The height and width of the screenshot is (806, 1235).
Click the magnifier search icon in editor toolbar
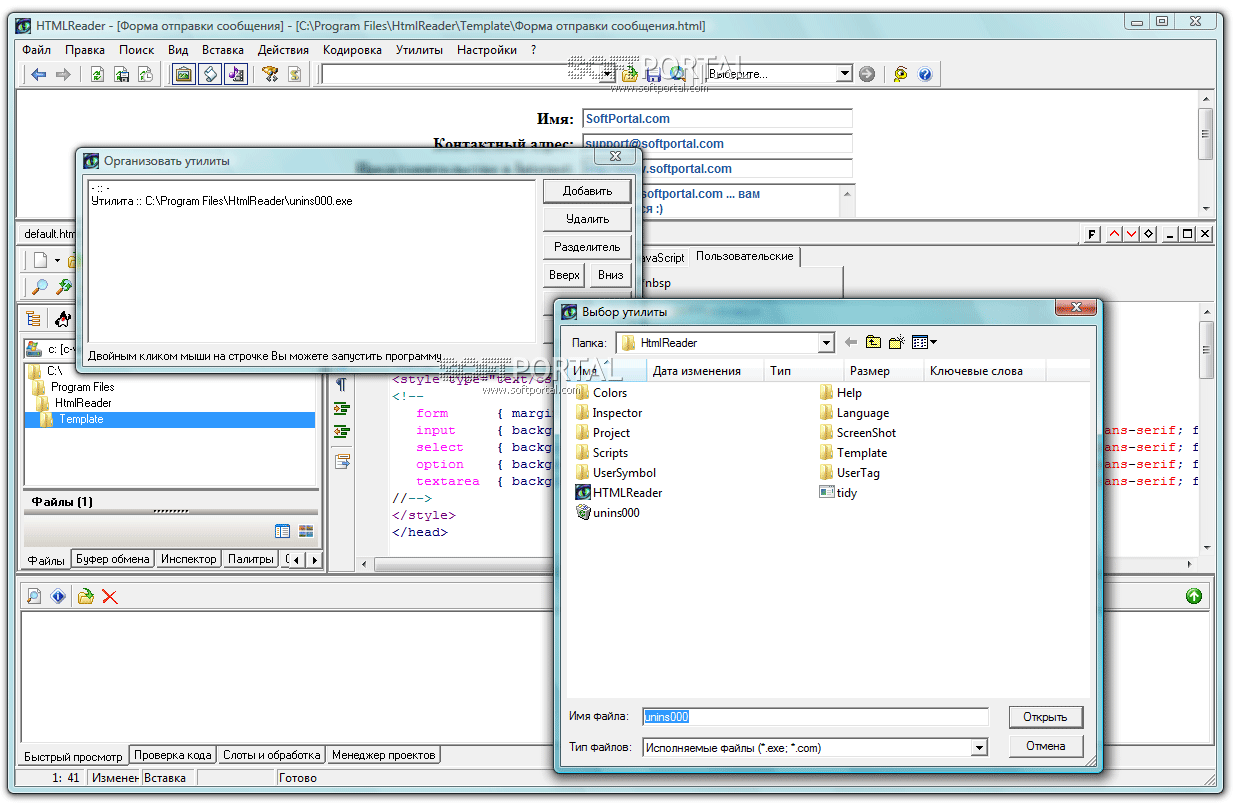[x=40, y=287]
